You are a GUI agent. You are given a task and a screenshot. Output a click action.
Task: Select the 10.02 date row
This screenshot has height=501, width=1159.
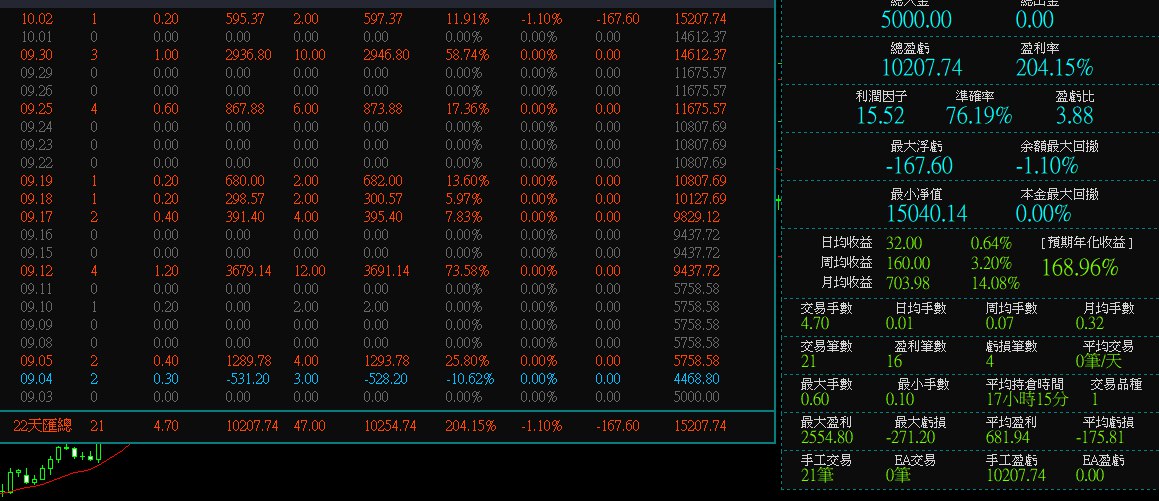[x=373, y=18]
